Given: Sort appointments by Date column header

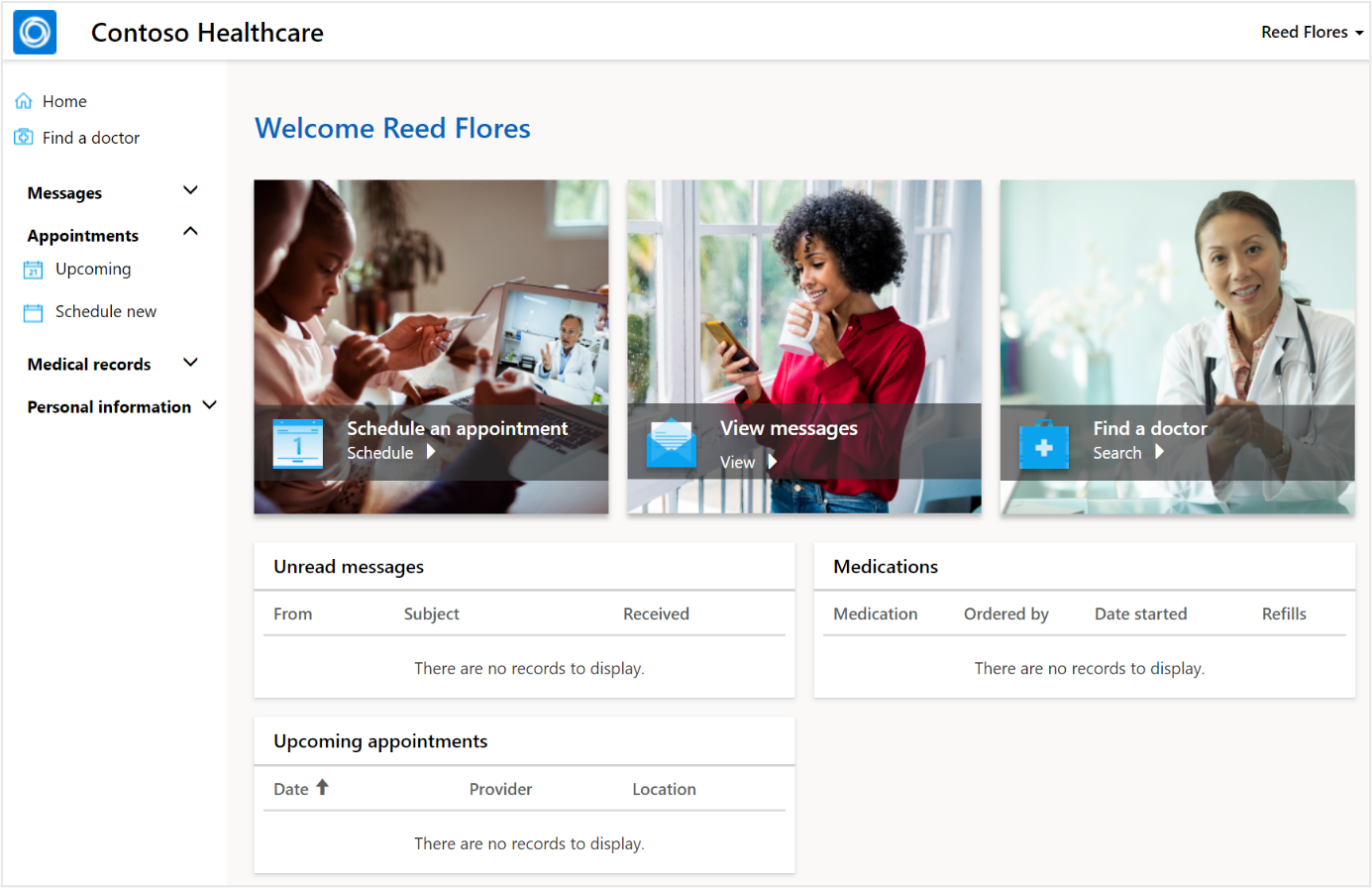Looking at the screenshot, I should [291, 790].
